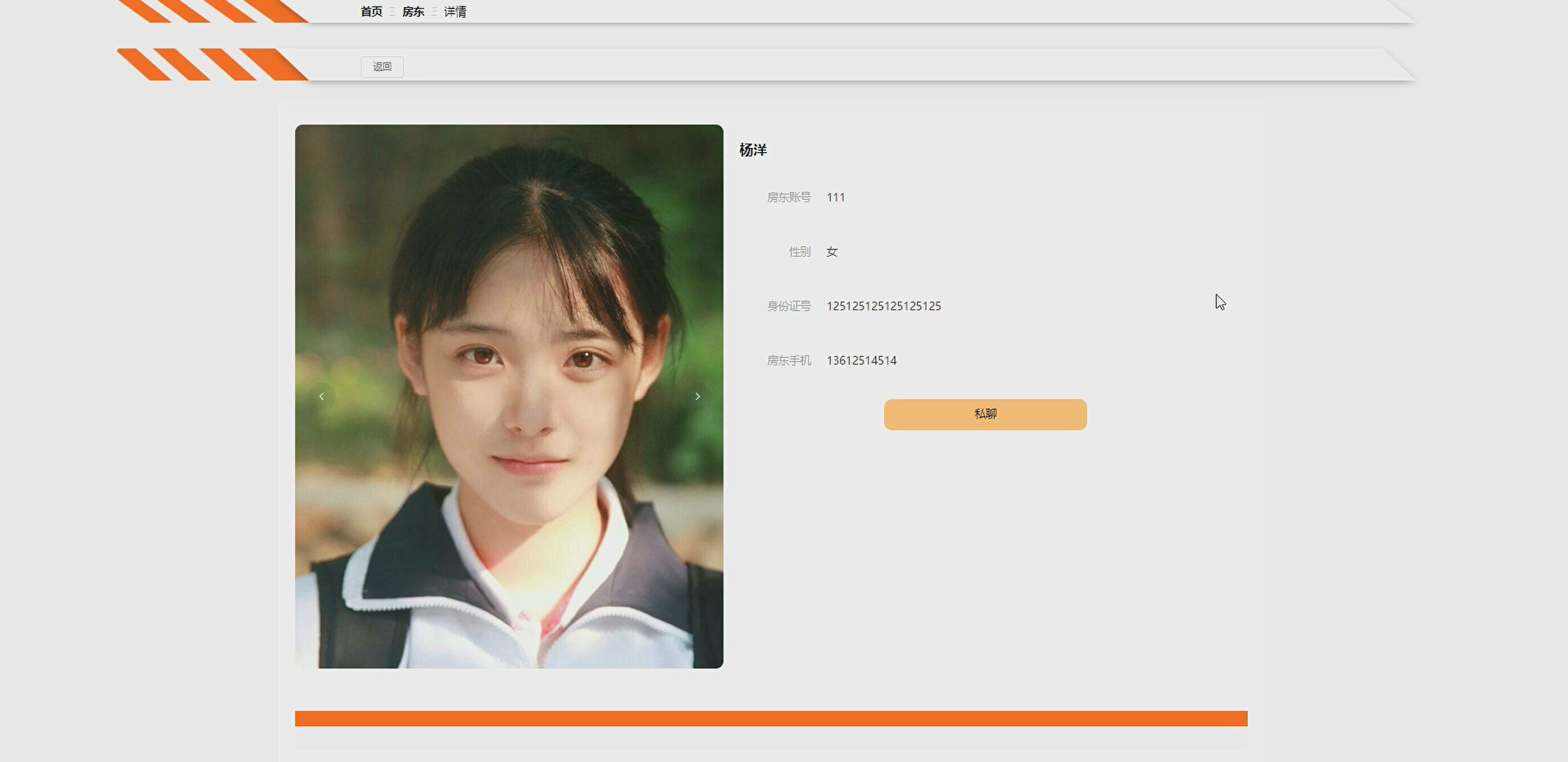1568x762 pixels.
Task: Select the gender value 女
Action: [x=832, y=251]
